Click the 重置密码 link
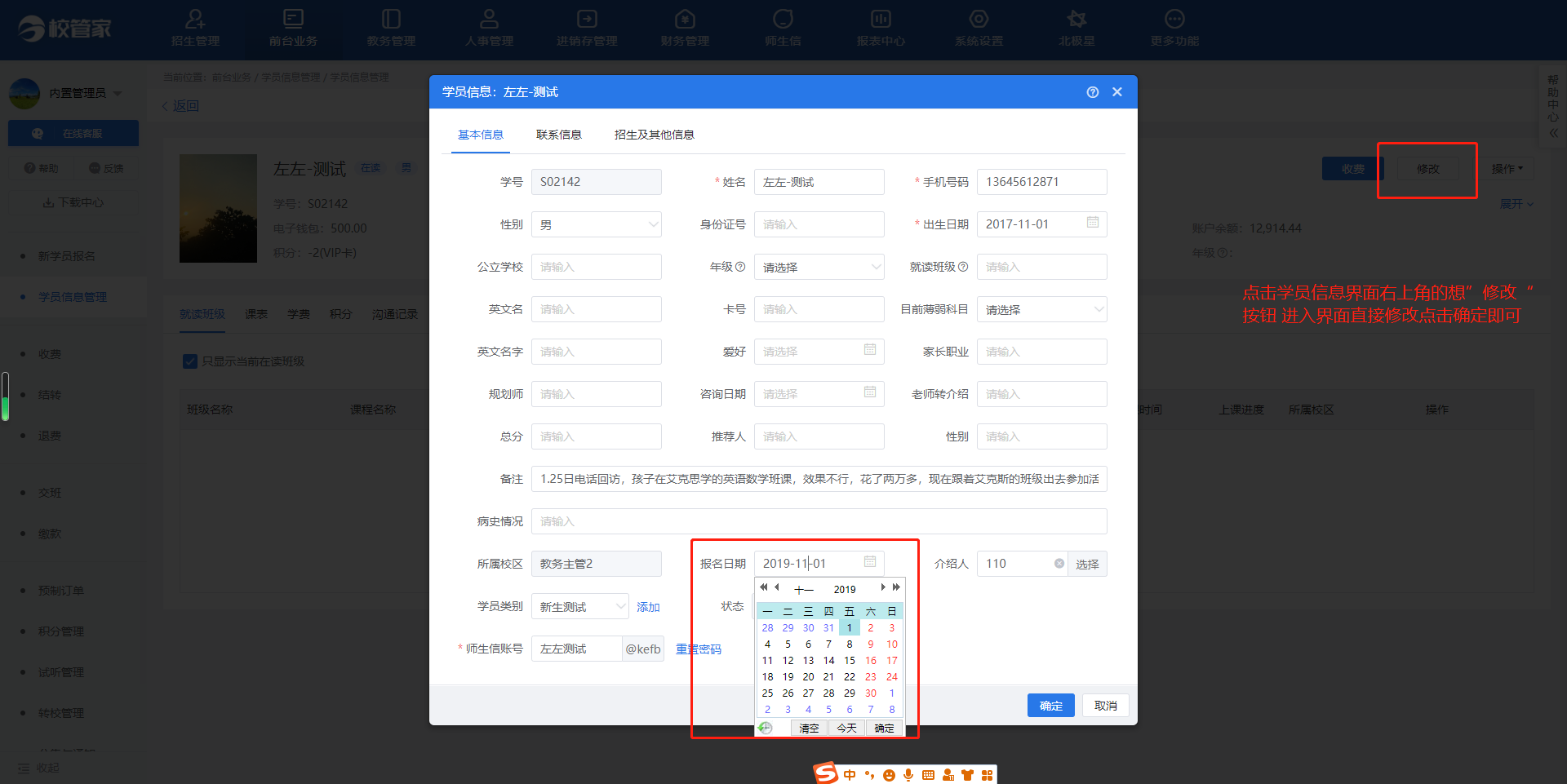This screenshot has width=1567, height=784. tap(699, 649)
